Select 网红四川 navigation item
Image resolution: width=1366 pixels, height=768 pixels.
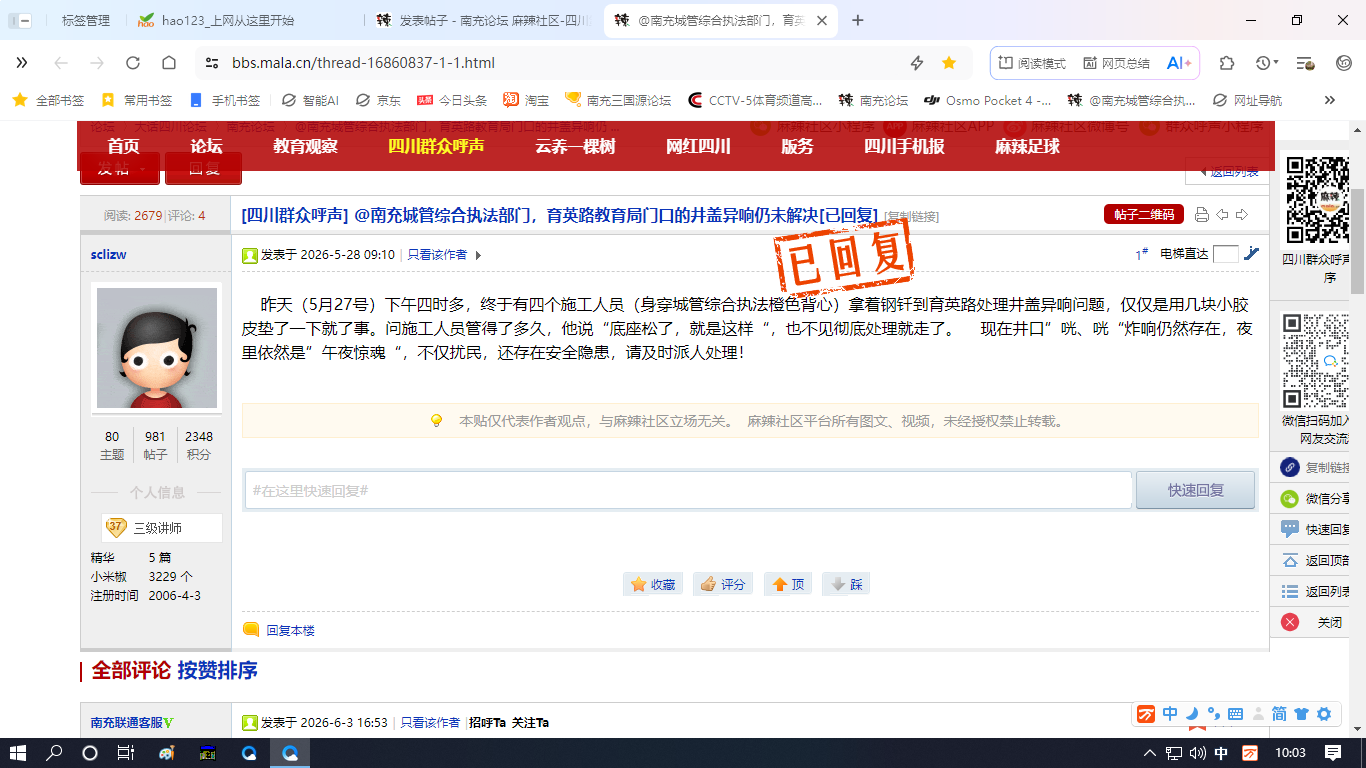698,146
